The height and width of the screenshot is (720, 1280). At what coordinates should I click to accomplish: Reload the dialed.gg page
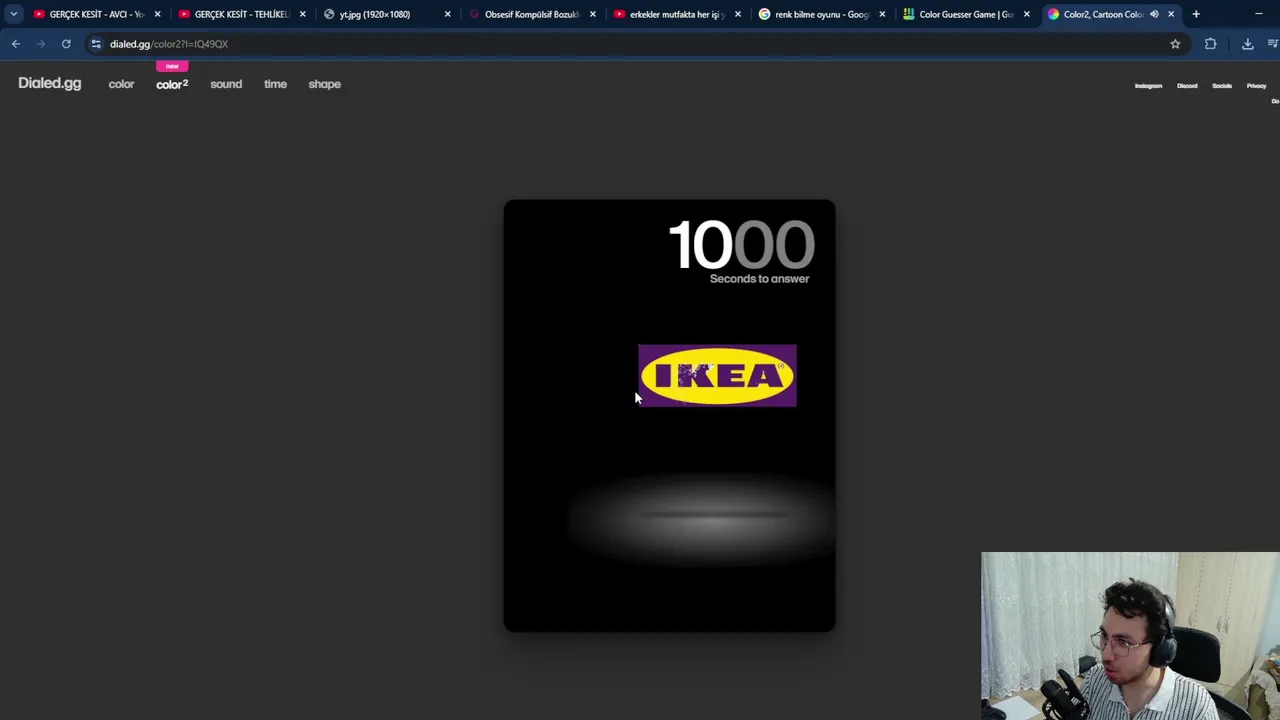[66, 44]
